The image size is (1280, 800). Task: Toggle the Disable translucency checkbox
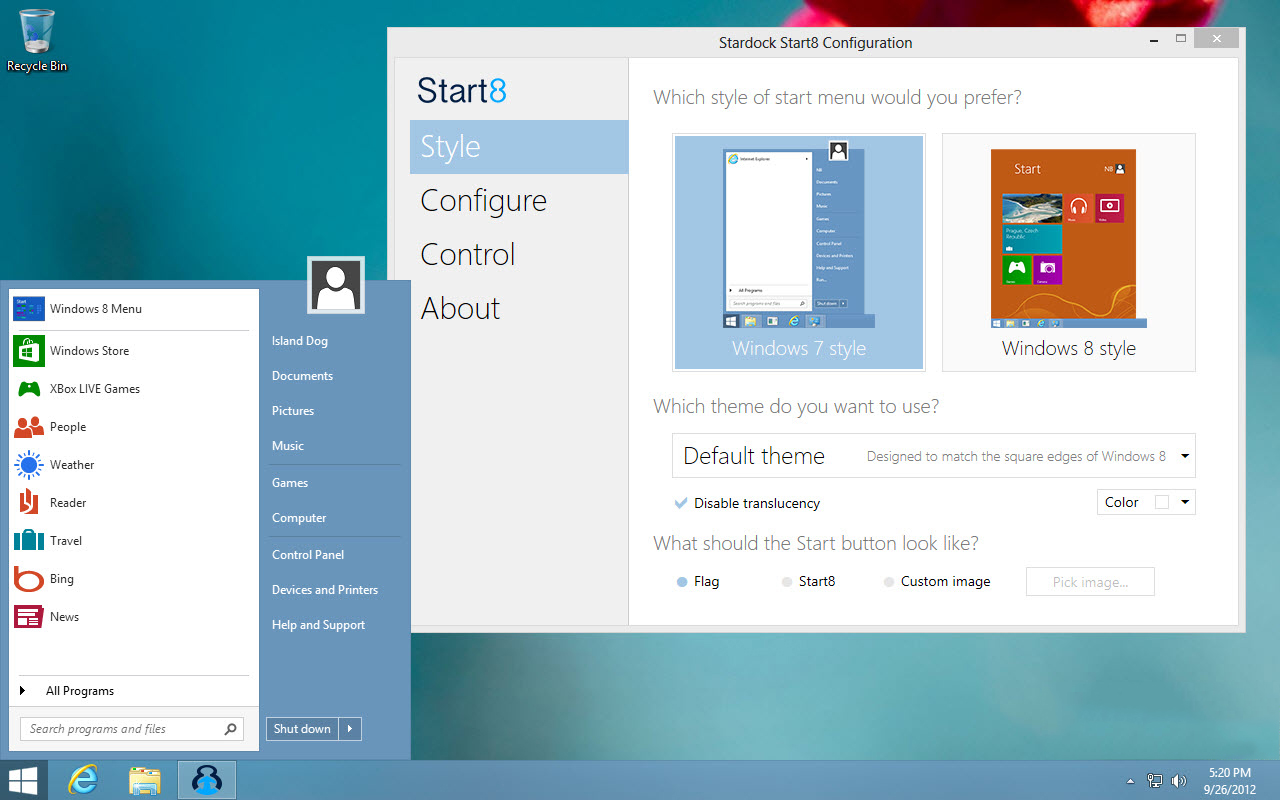(x=681, y=503)
